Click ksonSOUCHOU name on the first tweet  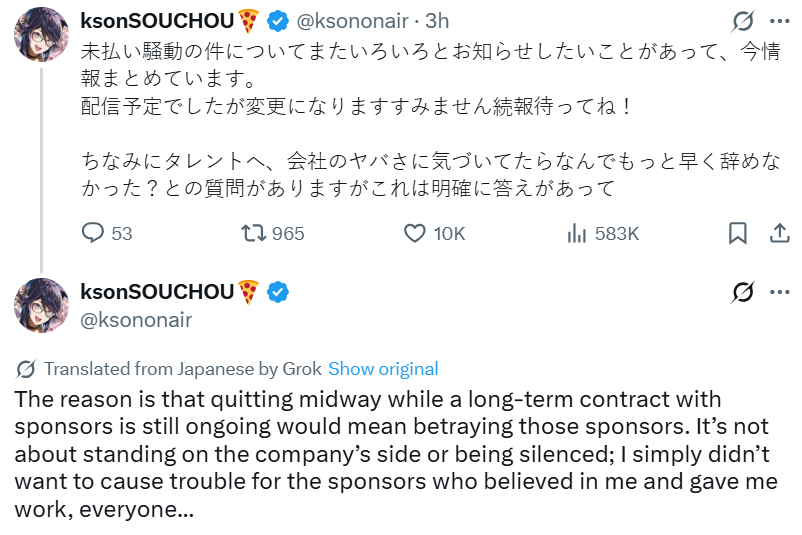(156, 20)
